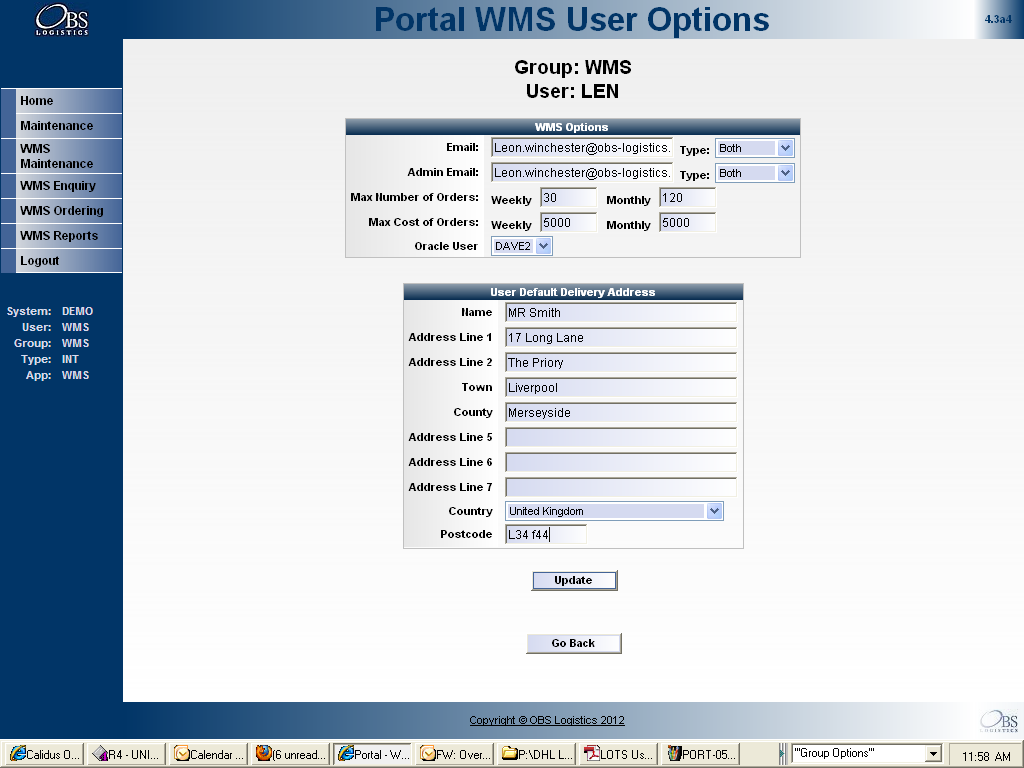Viewport: 1024px width, 768px height.
Task: Open Home in the sidebar menu
Action: 61,101
